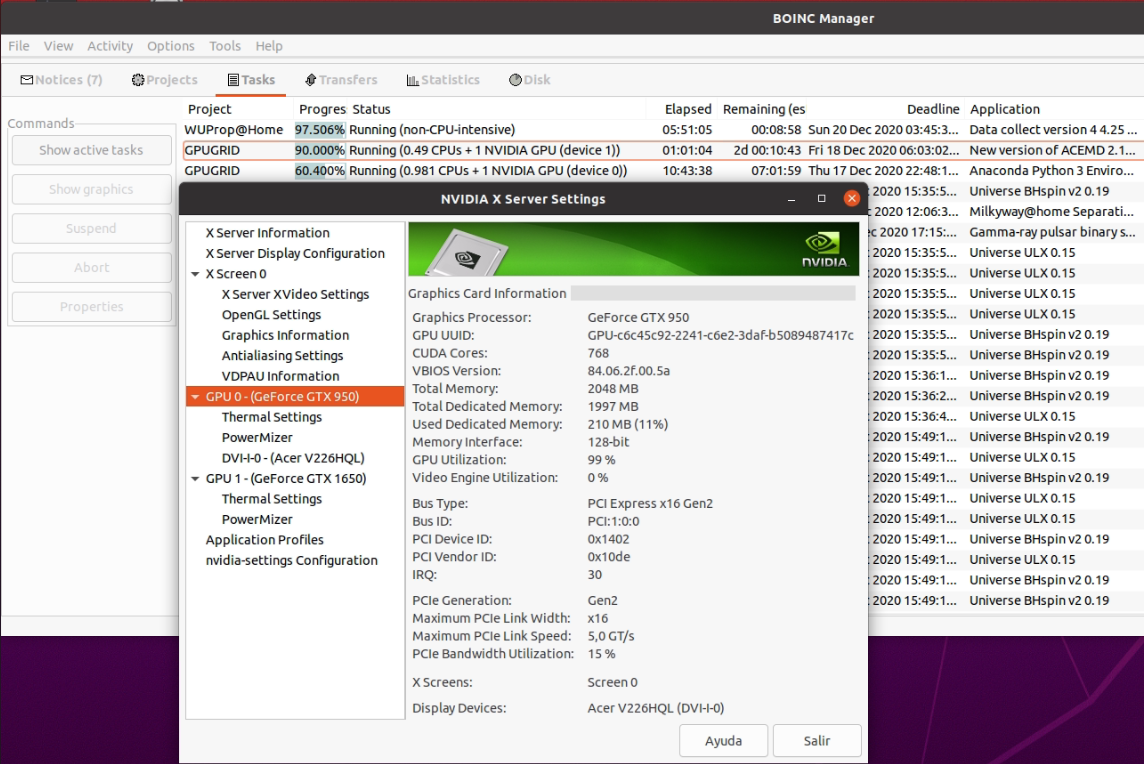Image resolution: width=1144 pixels, height=764 pixels.
Task: Open PowerMizer under GPU 1
Action: (257, 520)
